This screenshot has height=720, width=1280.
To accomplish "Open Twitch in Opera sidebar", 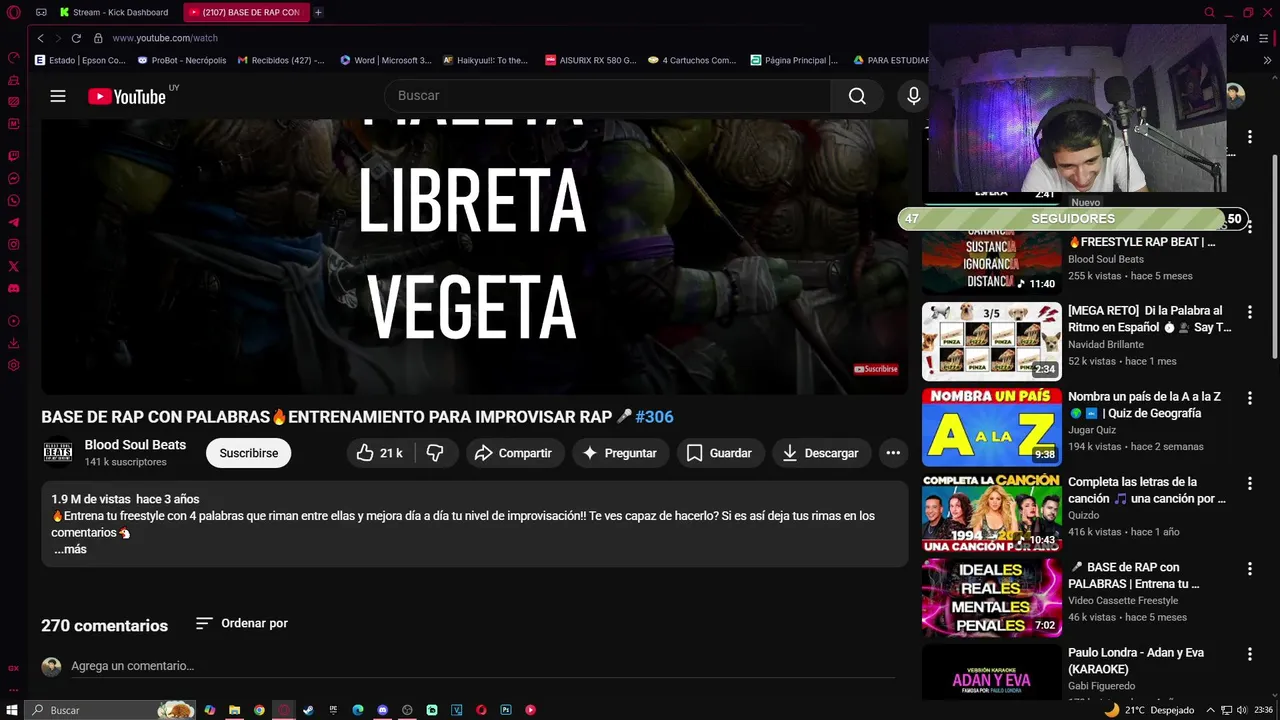I will click(x=13, y=156).
